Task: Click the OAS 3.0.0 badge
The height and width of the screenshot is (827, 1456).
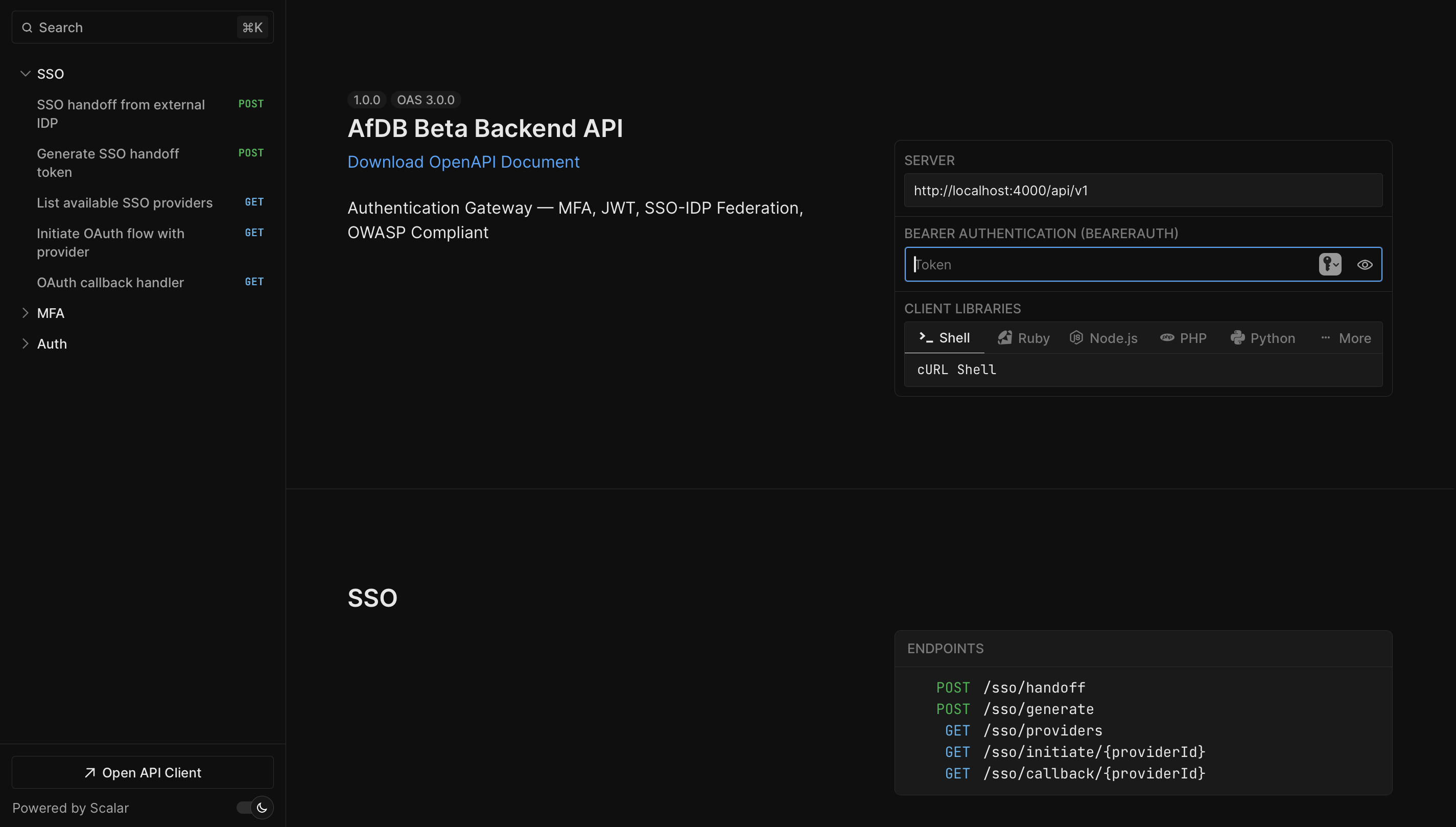Action: tap(425, 100)
